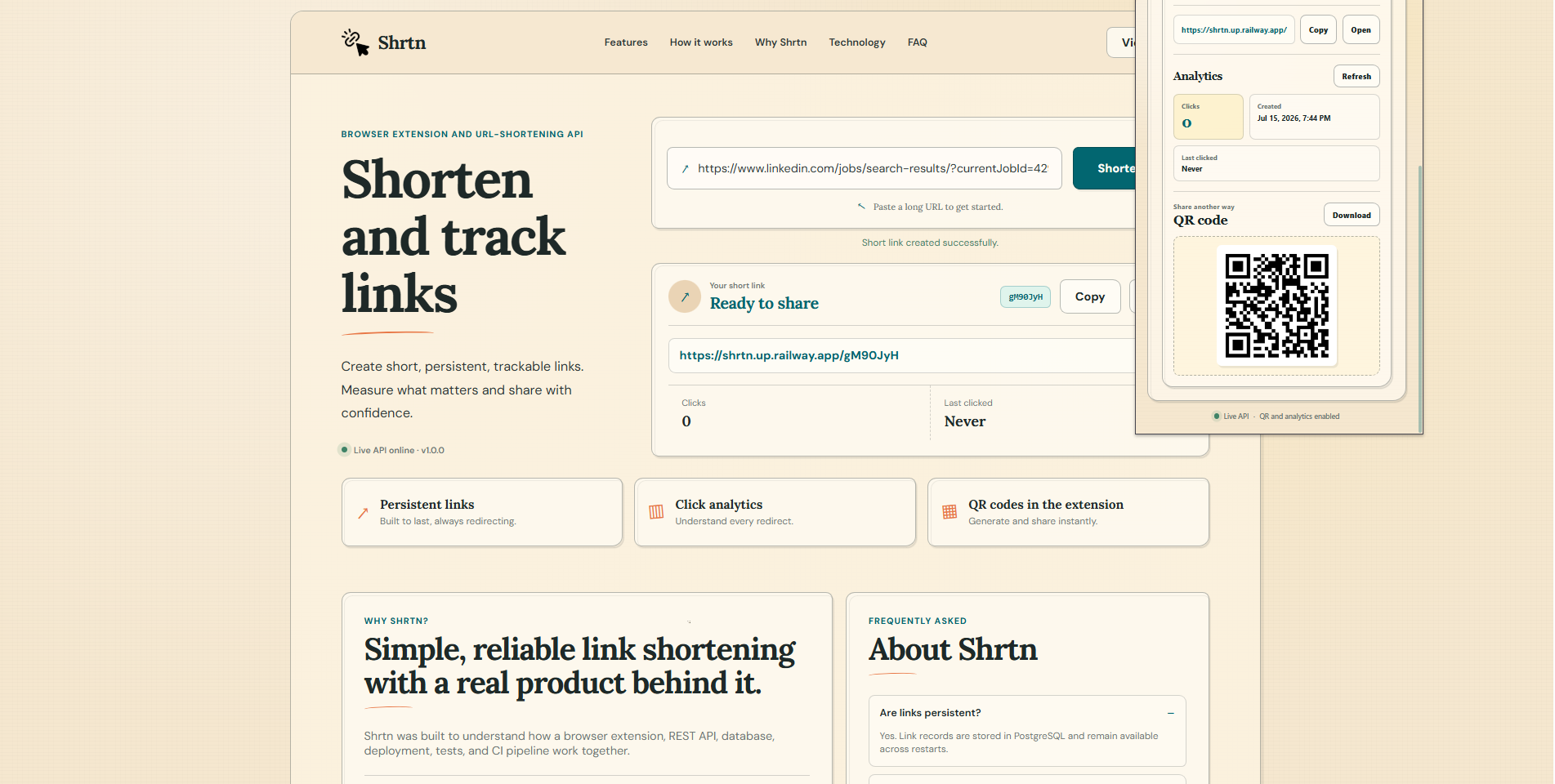Click the gM90JyH code badge
This screenshot has height=784, width=1555.
pos(1025,296)
